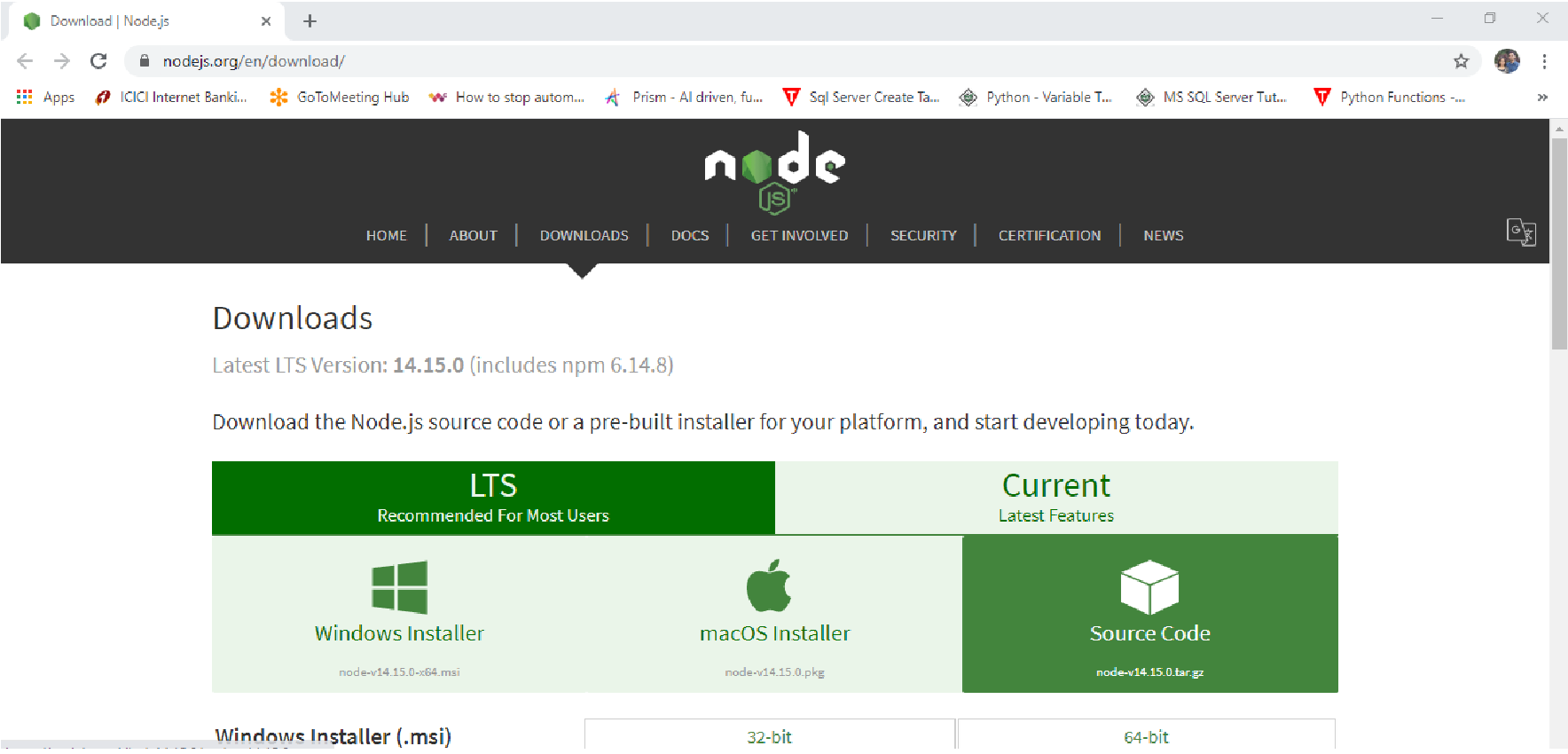Open the ICICI Internet Banking bookmark
1568x754 pixels.
point(171,98)
